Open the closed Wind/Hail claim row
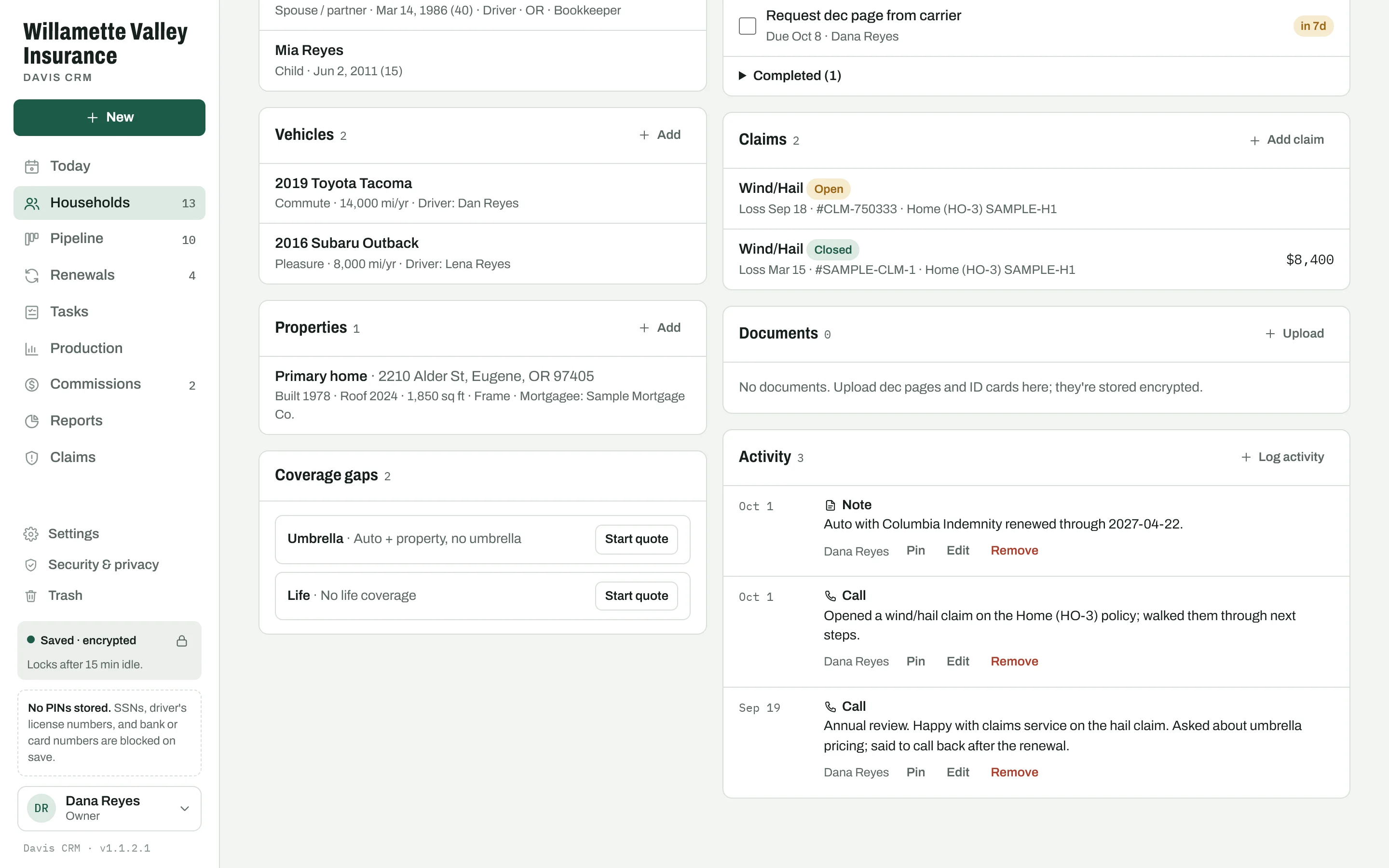Viewport: 1389px width, 868px height. (1036, 259)
